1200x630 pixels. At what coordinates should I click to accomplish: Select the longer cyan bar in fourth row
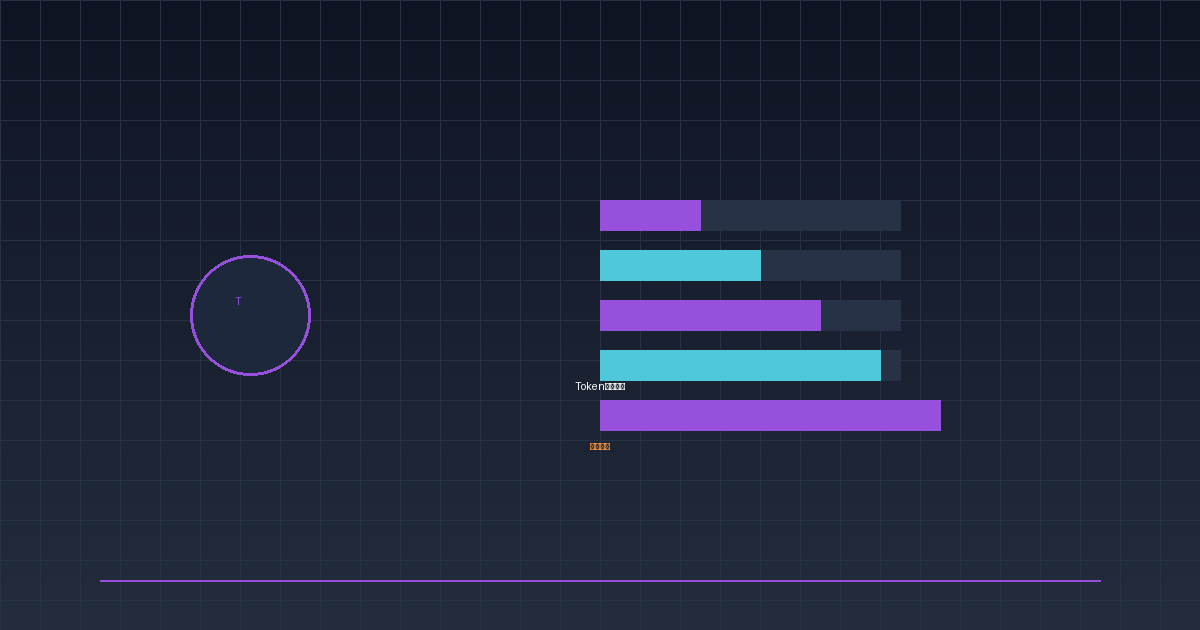pyautogui.click(x=740, y=365)
